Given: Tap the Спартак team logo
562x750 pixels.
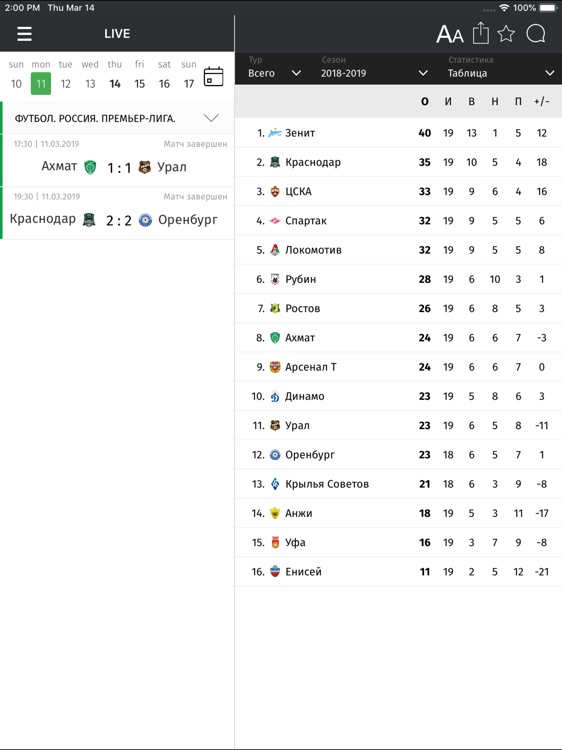Looking at the screenshot, I should pyautogui.click(x=275, y=221).
